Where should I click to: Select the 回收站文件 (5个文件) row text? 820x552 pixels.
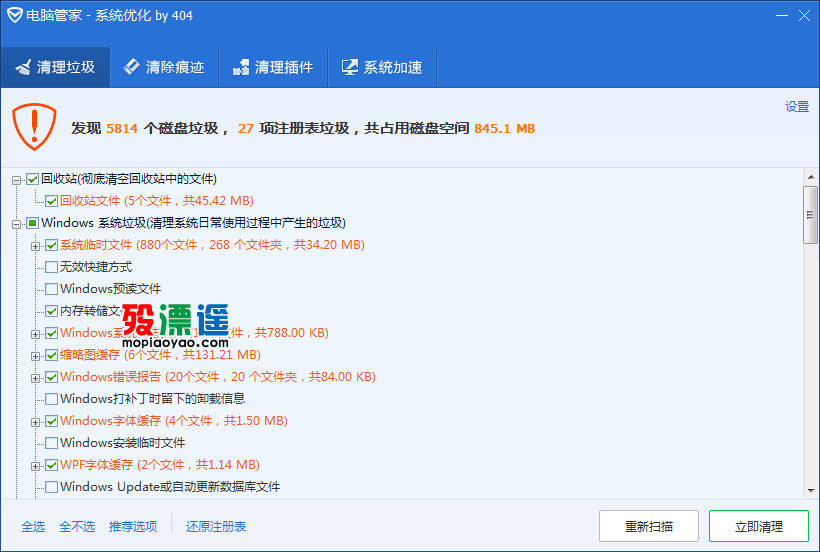click(157, 201)
